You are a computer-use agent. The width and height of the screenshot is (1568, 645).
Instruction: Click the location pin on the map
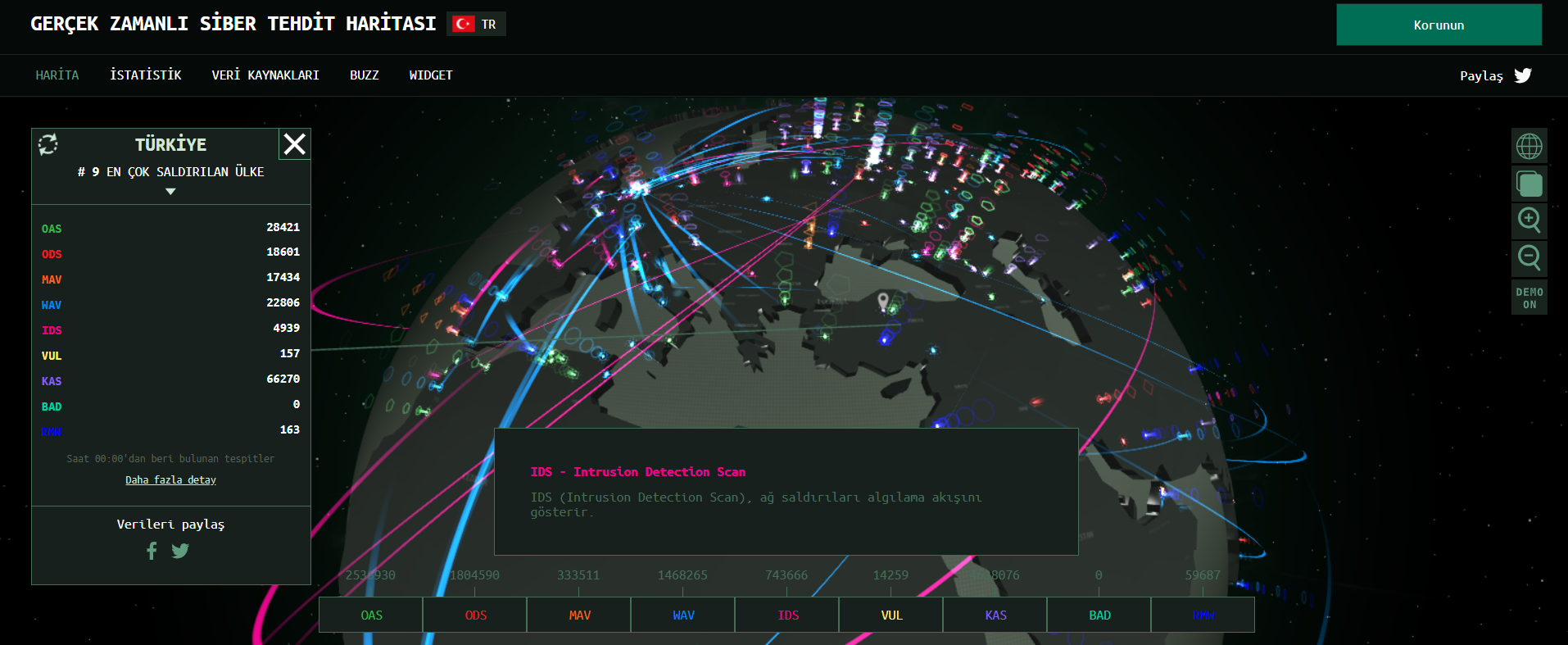pyautogui.click(x=883, y=302)
